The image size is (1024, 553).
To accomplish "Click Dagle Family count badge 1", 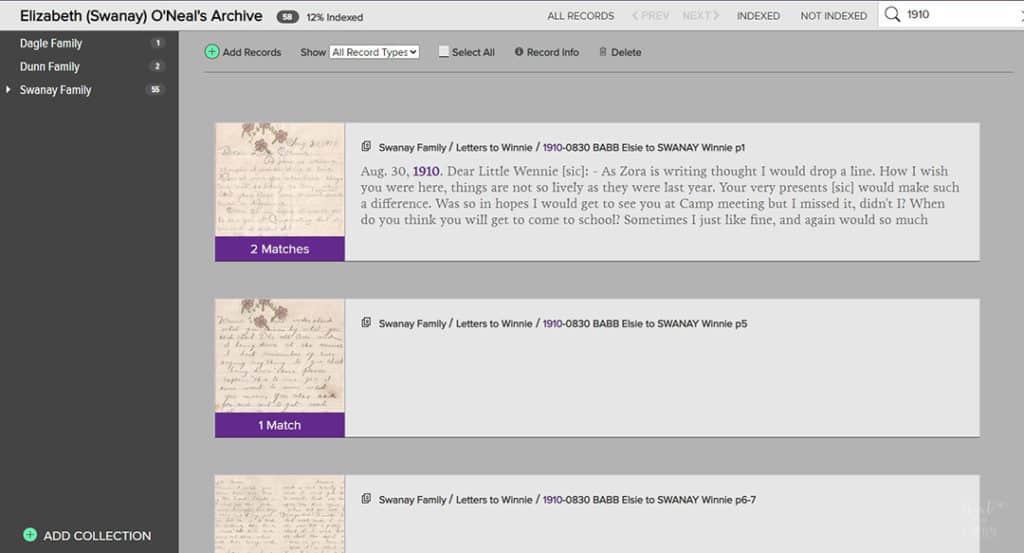I will pyautogui.click(x=157, y=43).
